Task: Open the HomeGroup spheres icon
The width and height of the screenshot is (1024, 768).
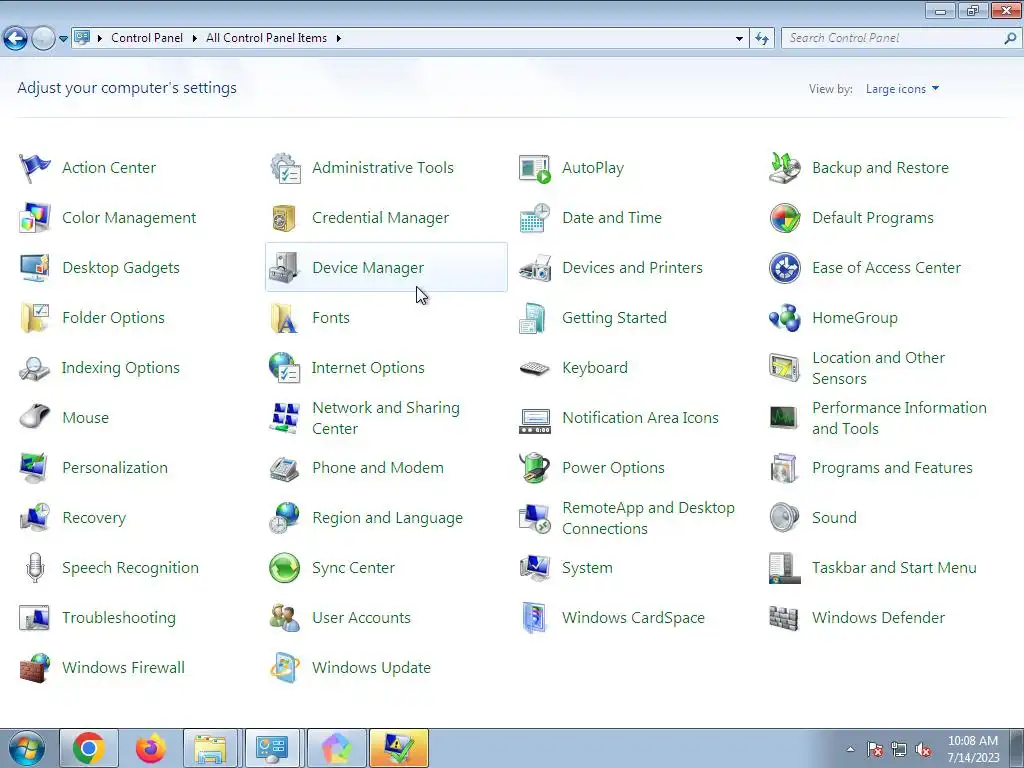Action: (x=784, y=317)
